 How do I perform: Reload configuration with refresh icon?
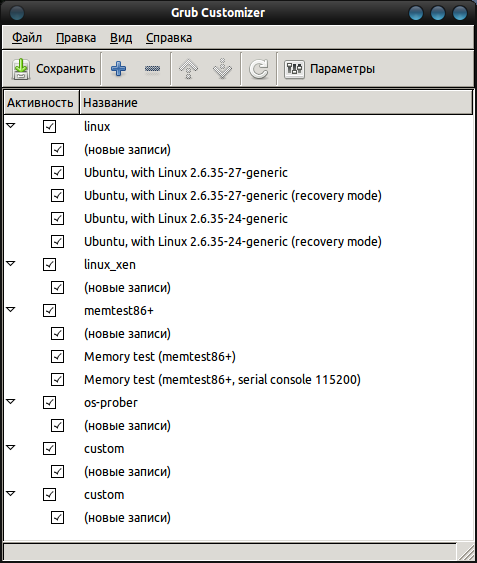pyautogui.click(x=259, y=69)
